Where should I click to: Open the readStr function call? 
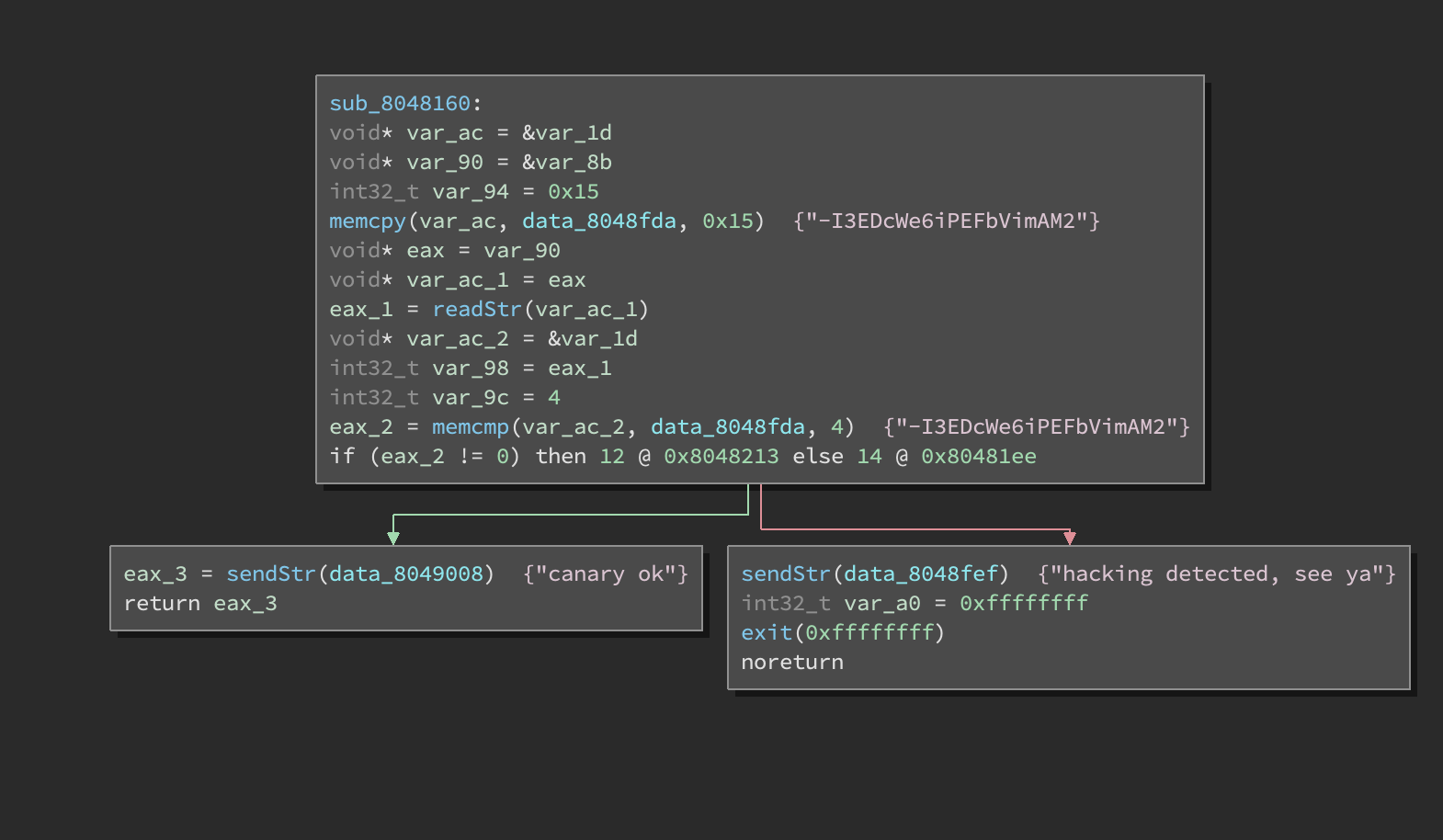pos(476,310)
